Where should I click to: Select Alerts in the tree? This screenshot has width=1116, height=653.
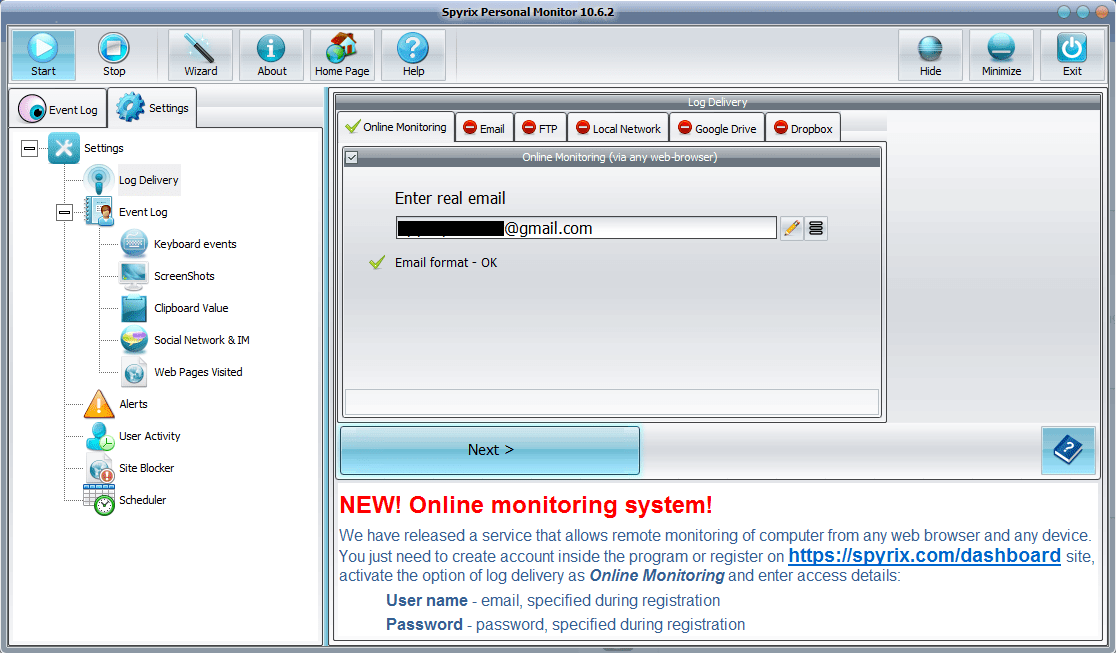(x=133, y=404)
